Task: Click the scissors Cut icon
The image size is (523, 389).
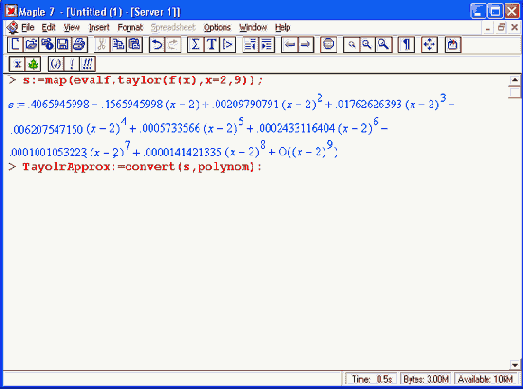Action: (102, 45)
